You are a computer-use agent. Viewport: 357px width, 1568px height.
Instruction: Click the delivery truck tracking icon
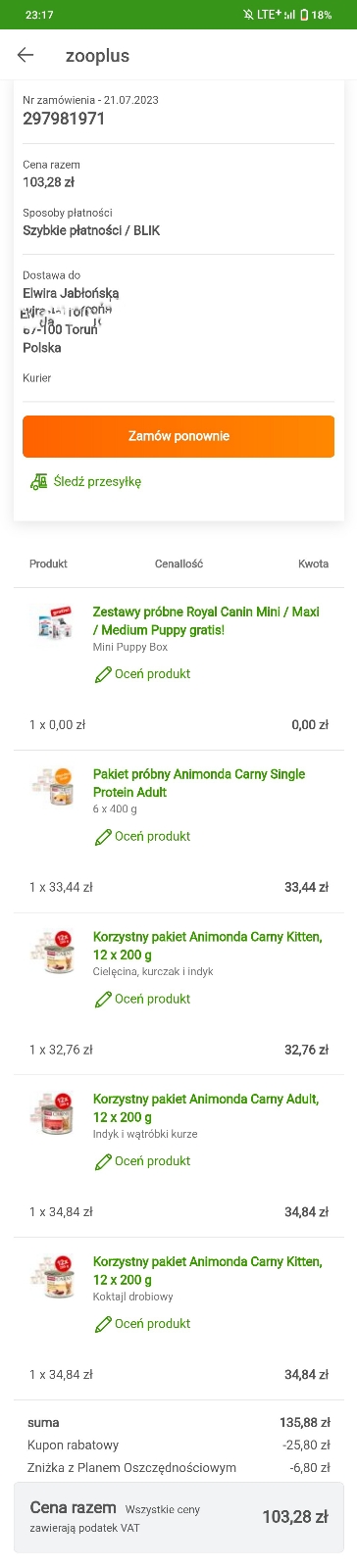tap(39, 481)
